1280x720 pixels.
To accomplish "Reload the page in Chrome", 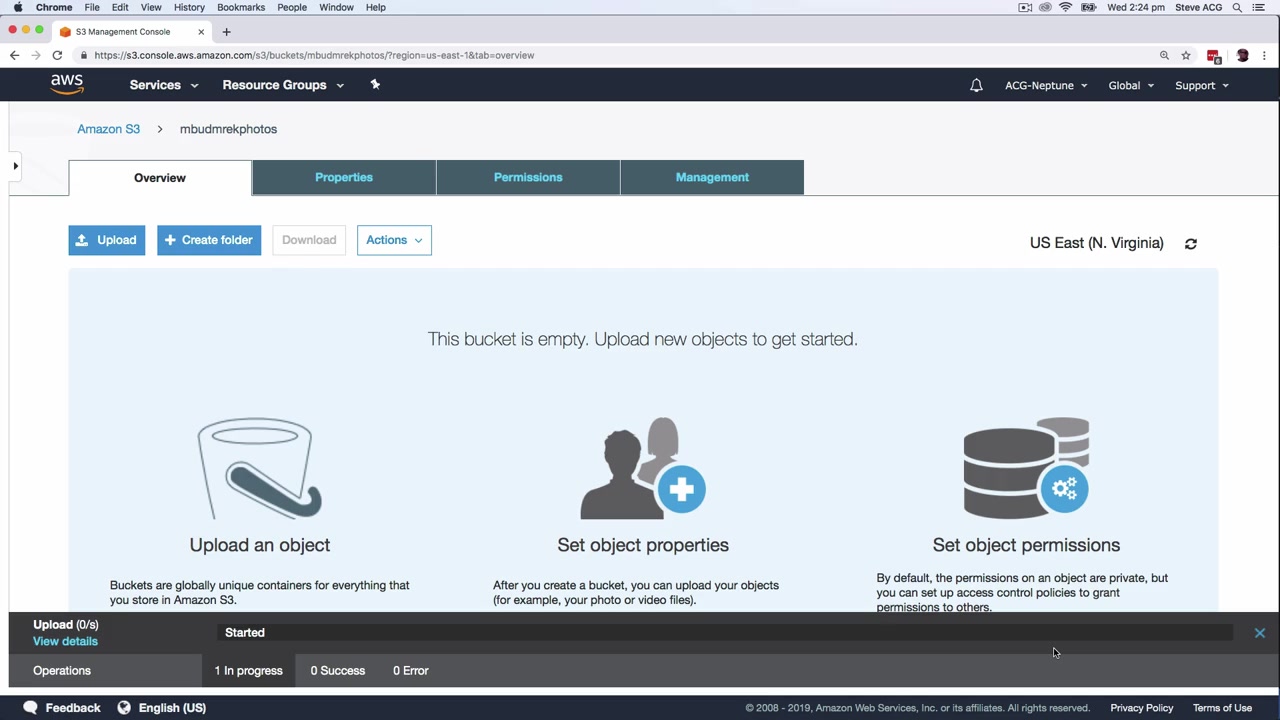I will tap(57, 55).
